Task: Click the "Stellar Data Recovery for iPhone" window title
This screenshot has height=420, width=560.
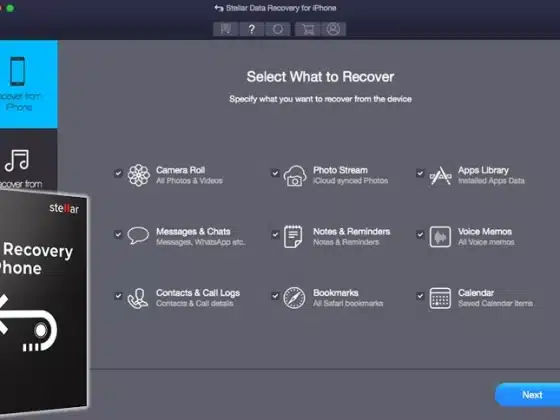Action: [x=281, y=8]
